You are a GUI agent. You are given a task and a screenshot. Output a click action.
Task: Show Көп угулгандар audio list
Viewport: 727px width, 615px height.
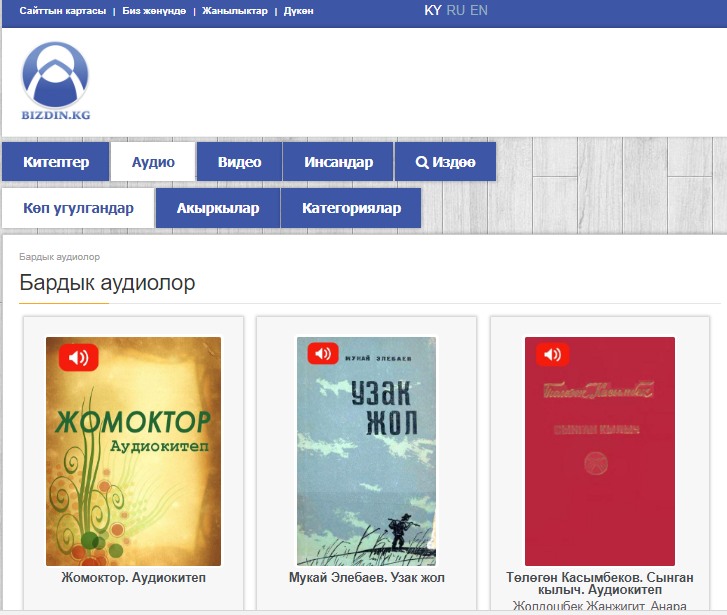click(78, 208)
